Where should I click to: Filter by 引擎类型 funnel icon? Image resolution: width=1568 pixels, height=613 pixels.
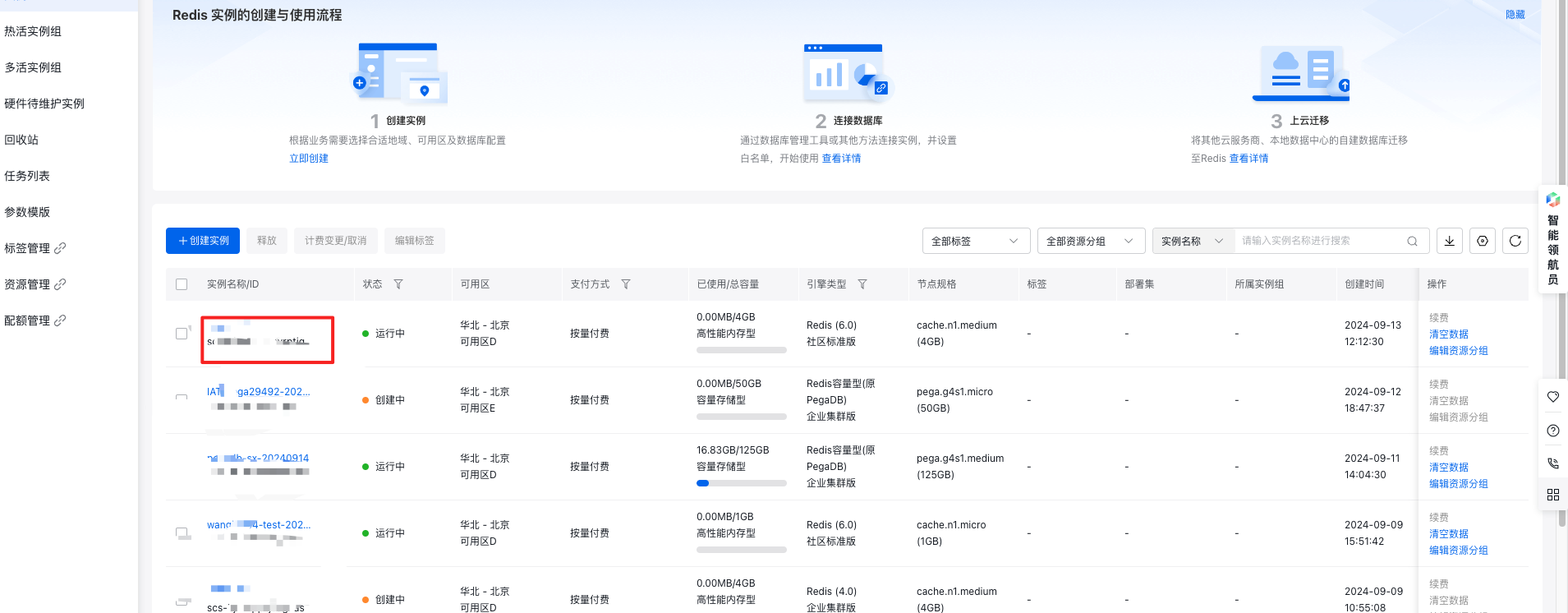tap(862, 284)
